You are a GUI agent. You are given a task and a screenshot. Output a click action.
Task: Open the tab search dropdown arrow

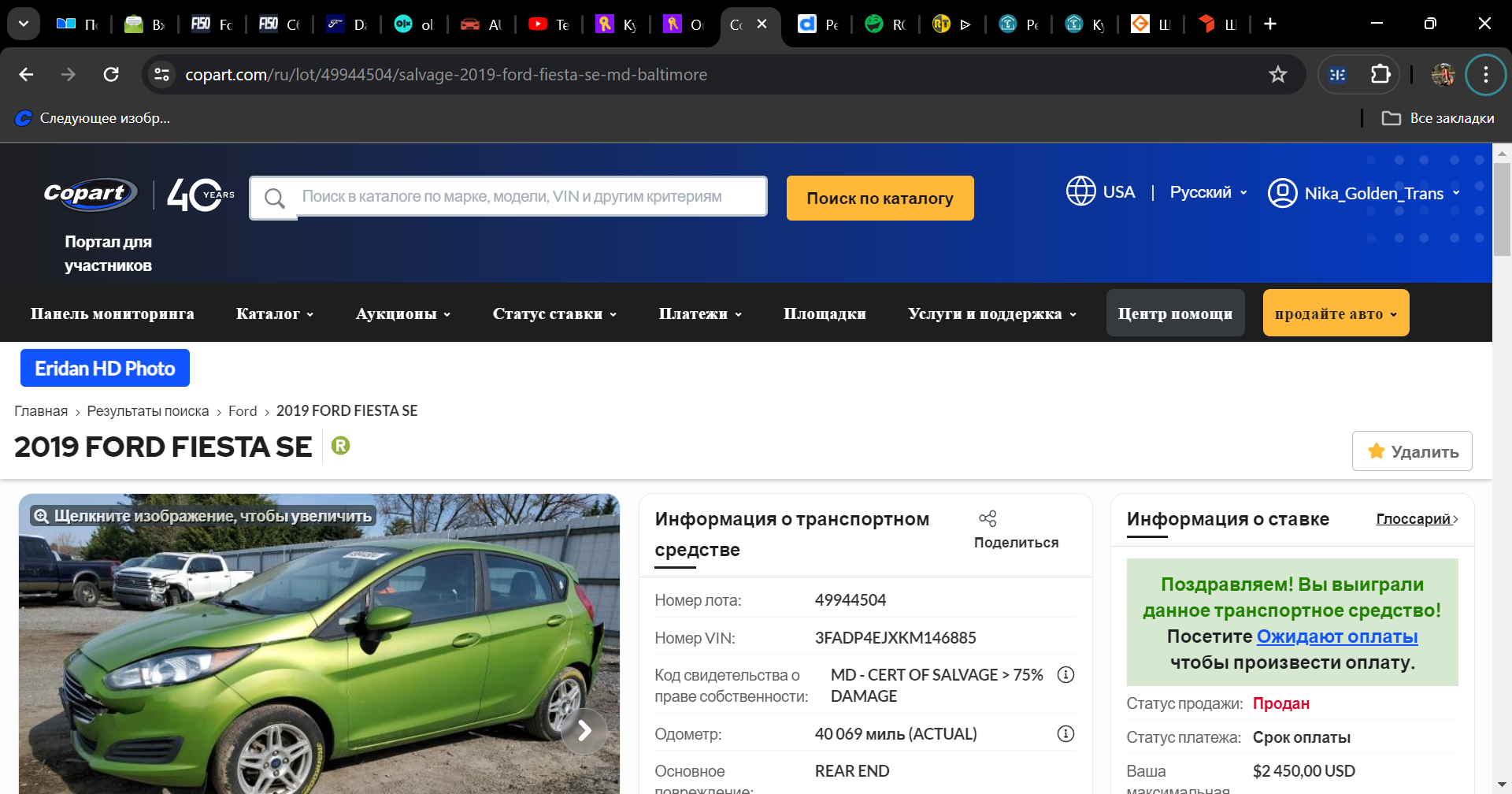point(24,24)
